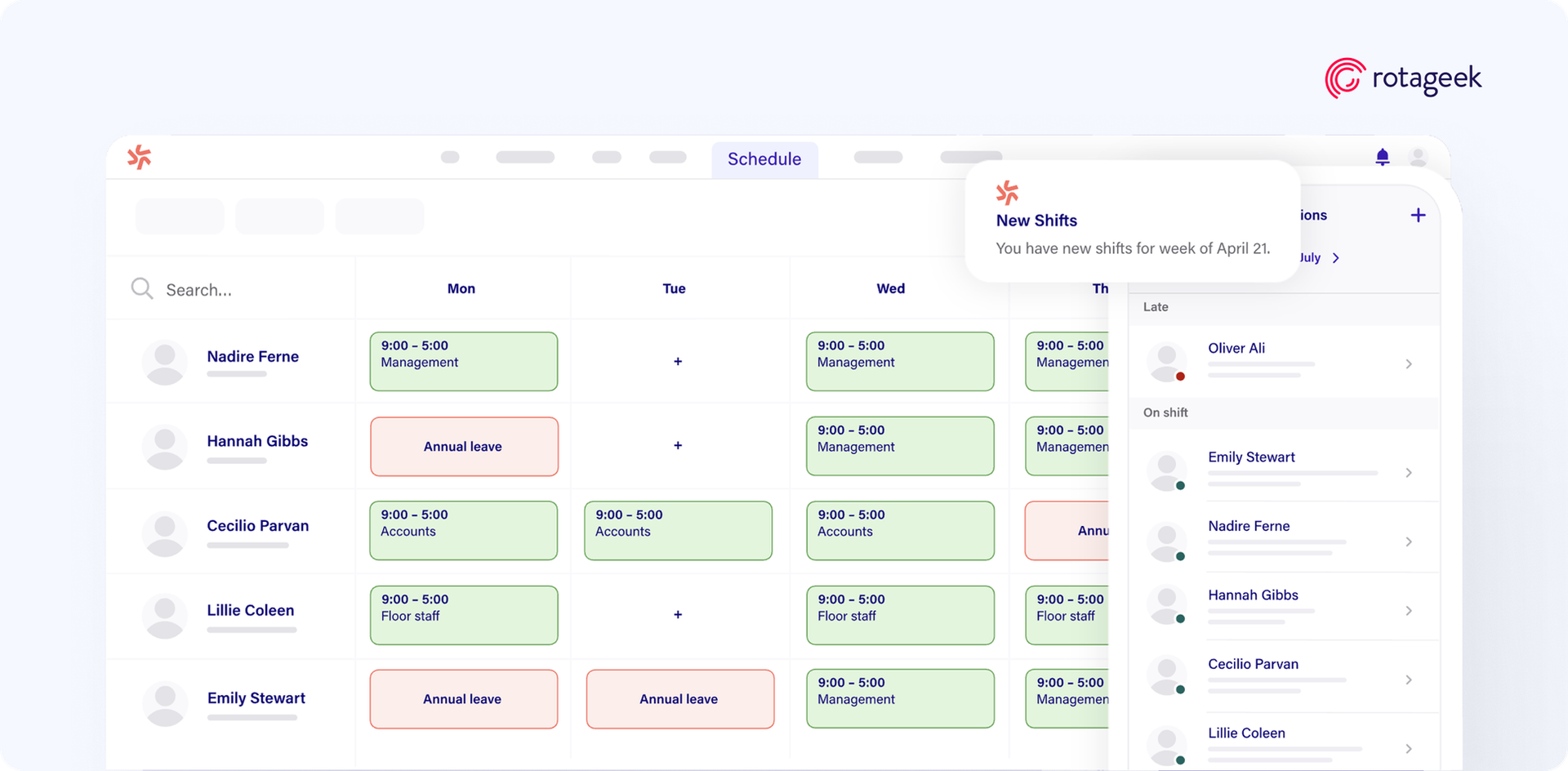Image resolution: width=1568 pixels, height=771 pixels.
Task: Click the Wed column header
Action: pos(891,288)
